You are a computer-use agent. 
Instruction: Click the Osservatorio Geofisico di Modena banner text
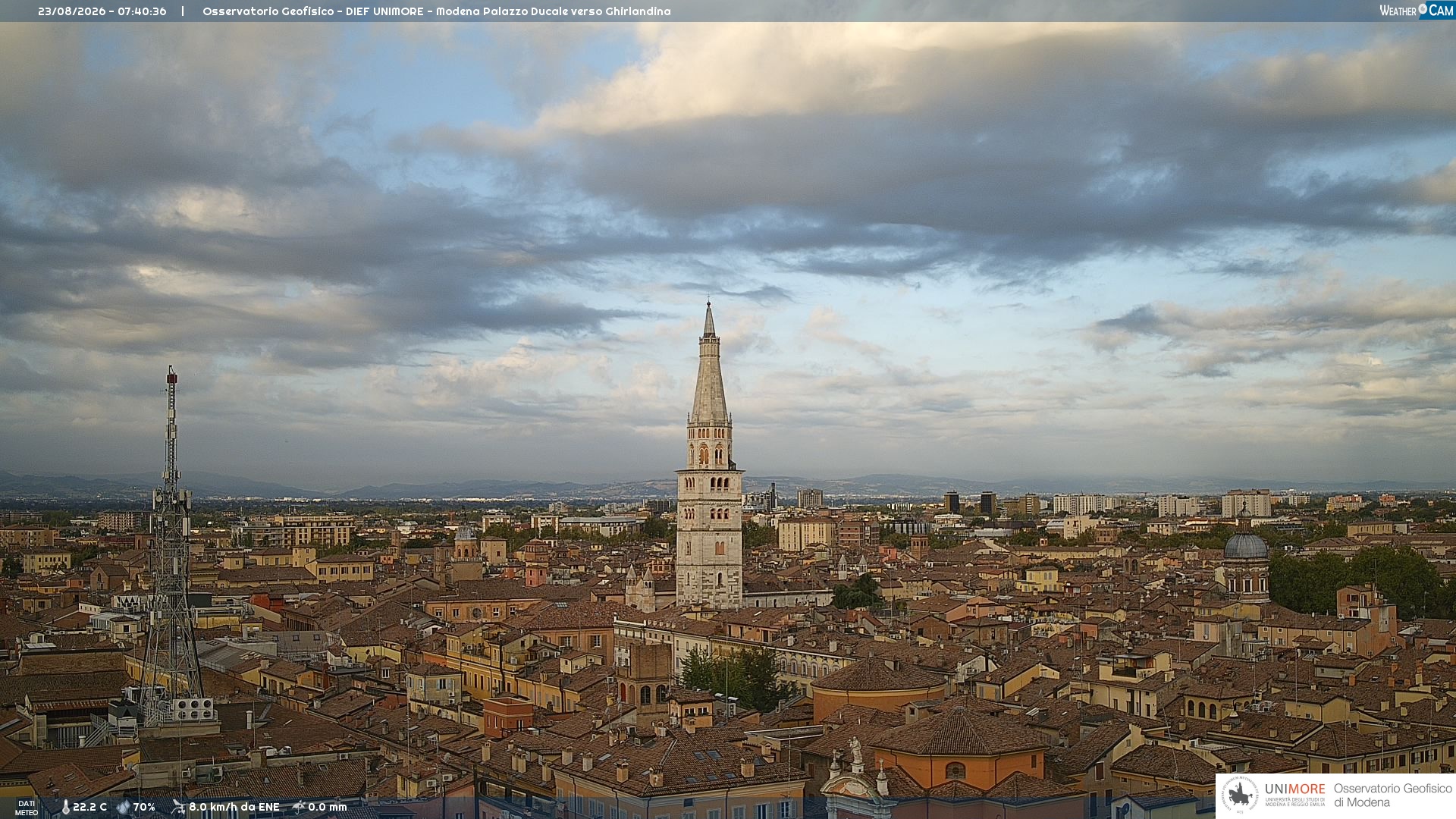point(1392,795)
